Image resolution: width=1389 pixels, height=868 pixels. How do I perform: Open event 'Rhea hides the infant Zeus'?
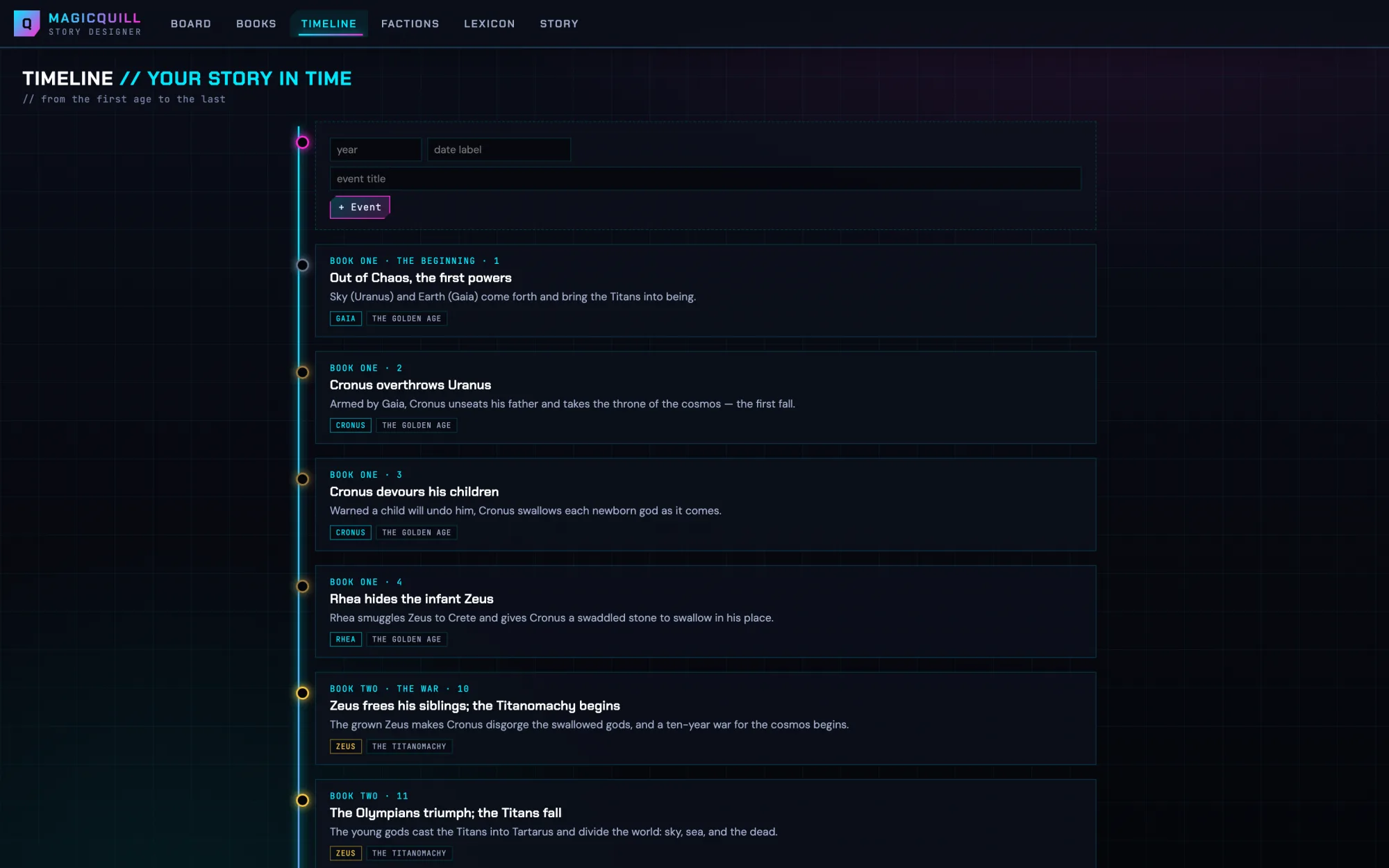[411, 599]
